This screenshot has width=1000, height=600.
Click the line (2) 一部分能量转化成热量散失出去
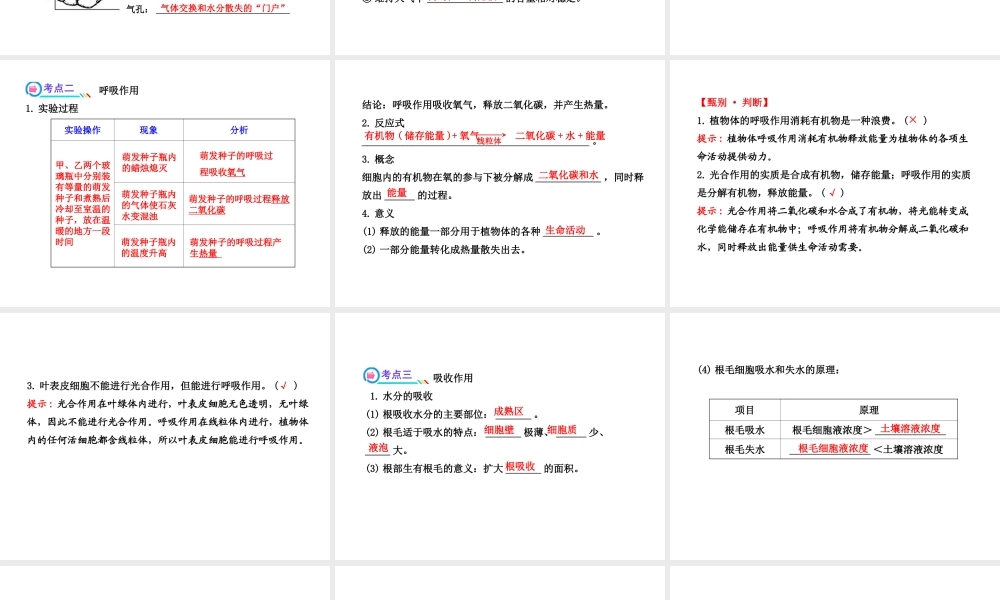pos(445,250)
